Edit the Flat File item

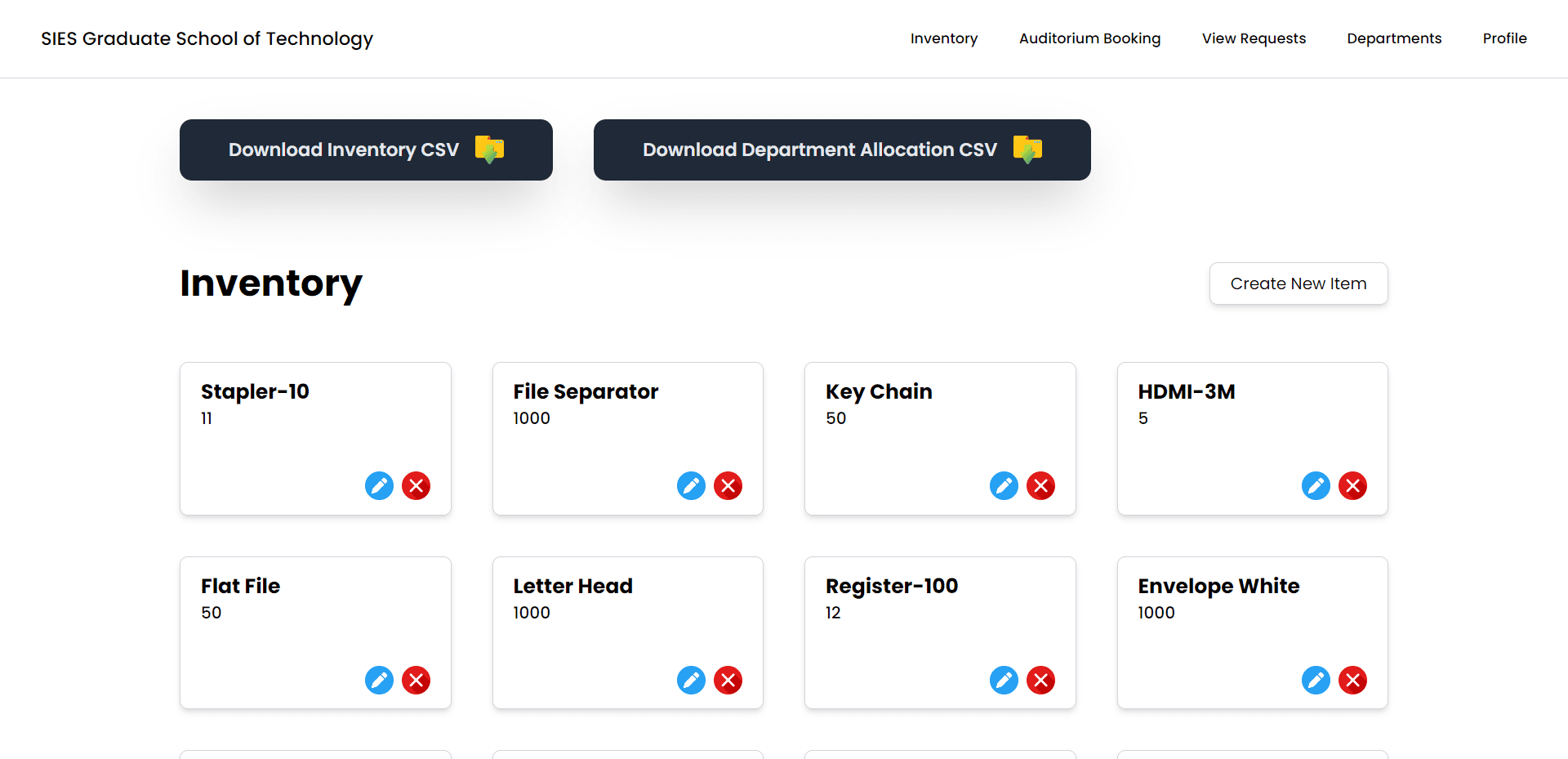pos(379,681)
